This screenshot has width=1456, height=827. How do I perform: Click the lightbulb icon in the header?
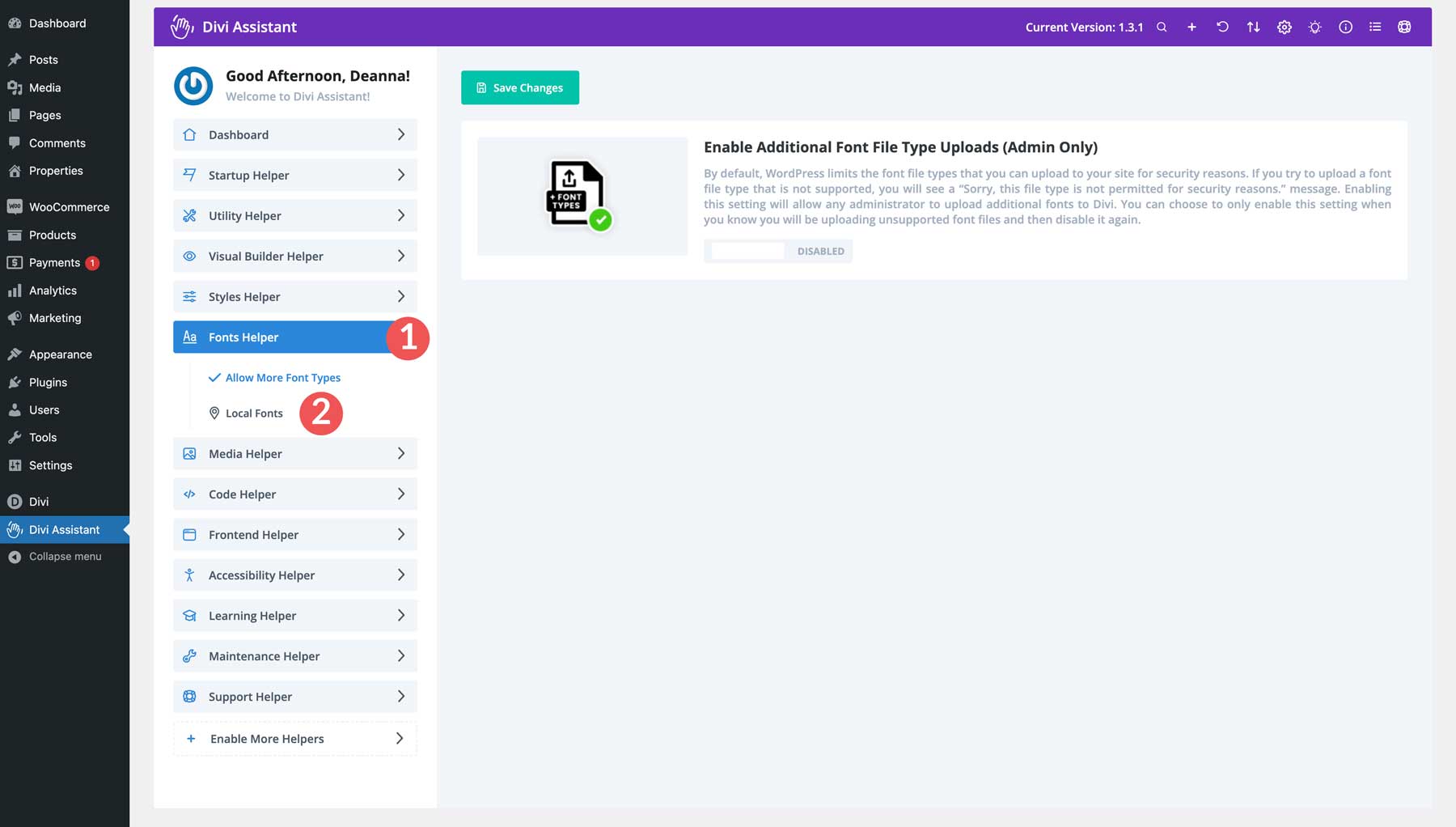pos(1314,27)
